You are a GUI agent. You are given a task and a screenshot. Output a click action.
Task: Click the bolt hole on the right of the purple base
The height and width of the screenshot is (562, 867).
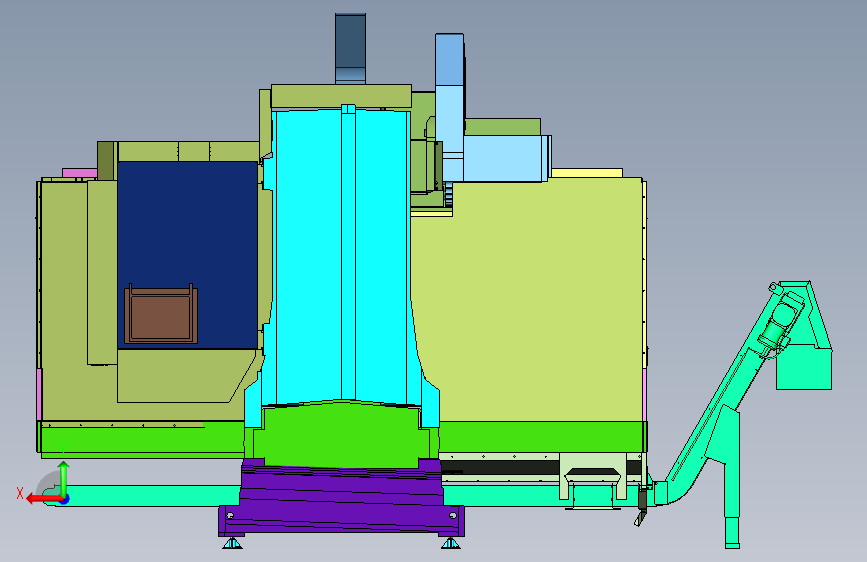point(453,516)
